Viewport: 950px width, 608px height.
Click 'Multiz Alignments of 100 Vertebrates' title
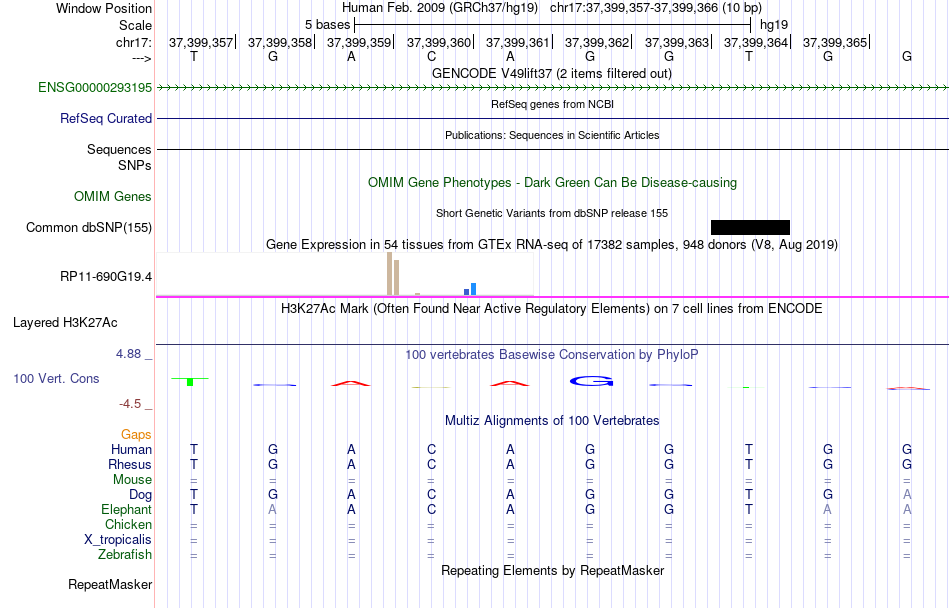[x=552, y=420]
